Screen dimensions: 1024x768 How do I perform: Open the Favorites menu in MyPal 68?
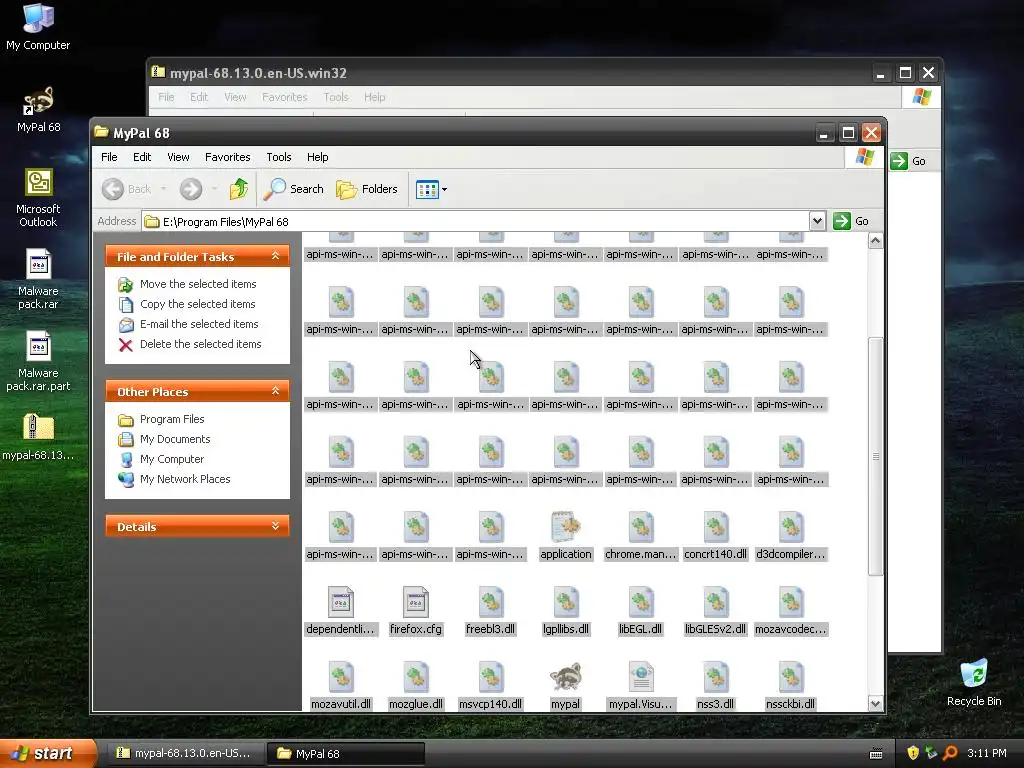227,157
